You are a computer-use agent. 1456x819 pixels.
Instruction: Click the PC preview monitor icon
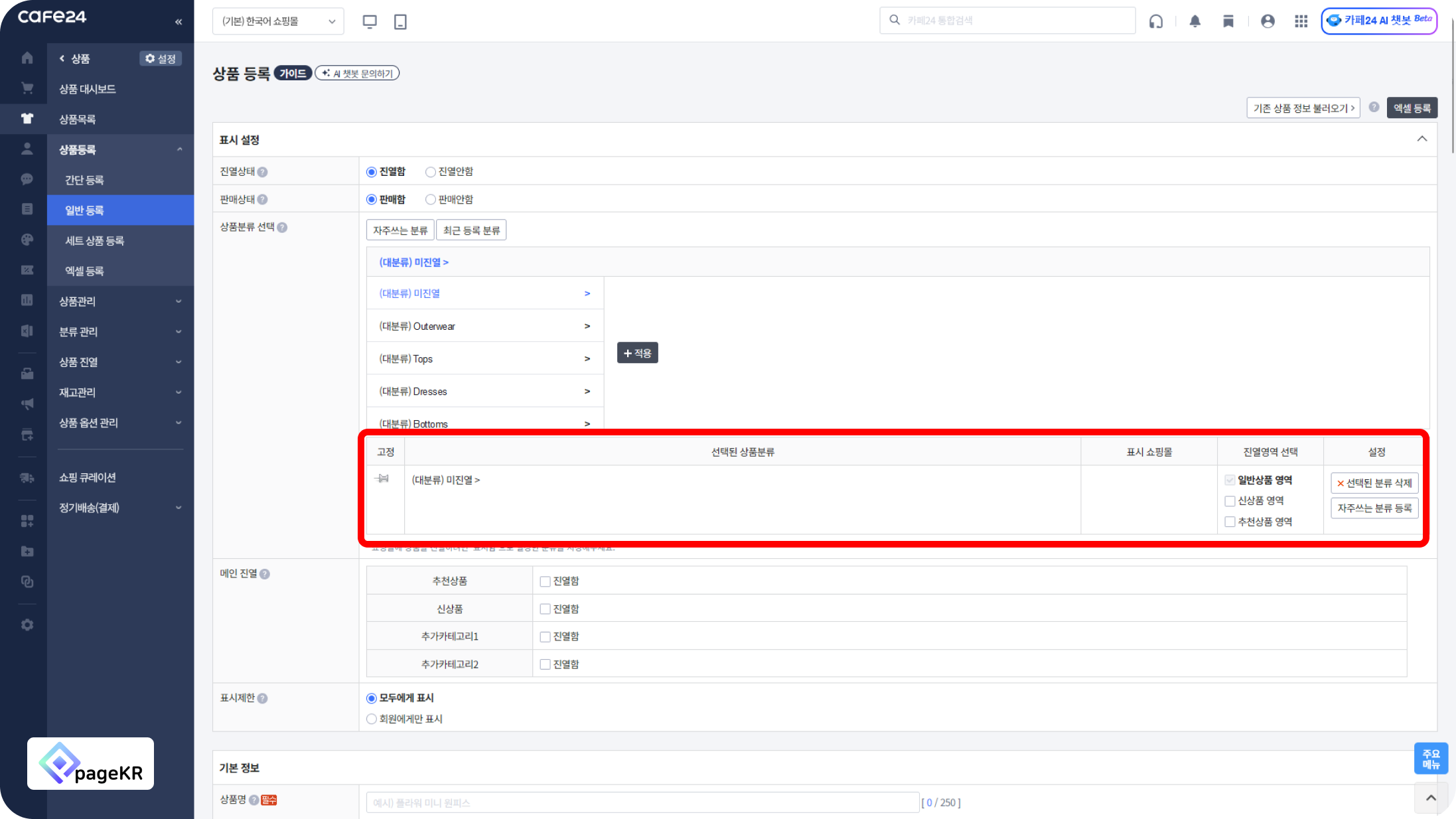[x=370, y=21]
